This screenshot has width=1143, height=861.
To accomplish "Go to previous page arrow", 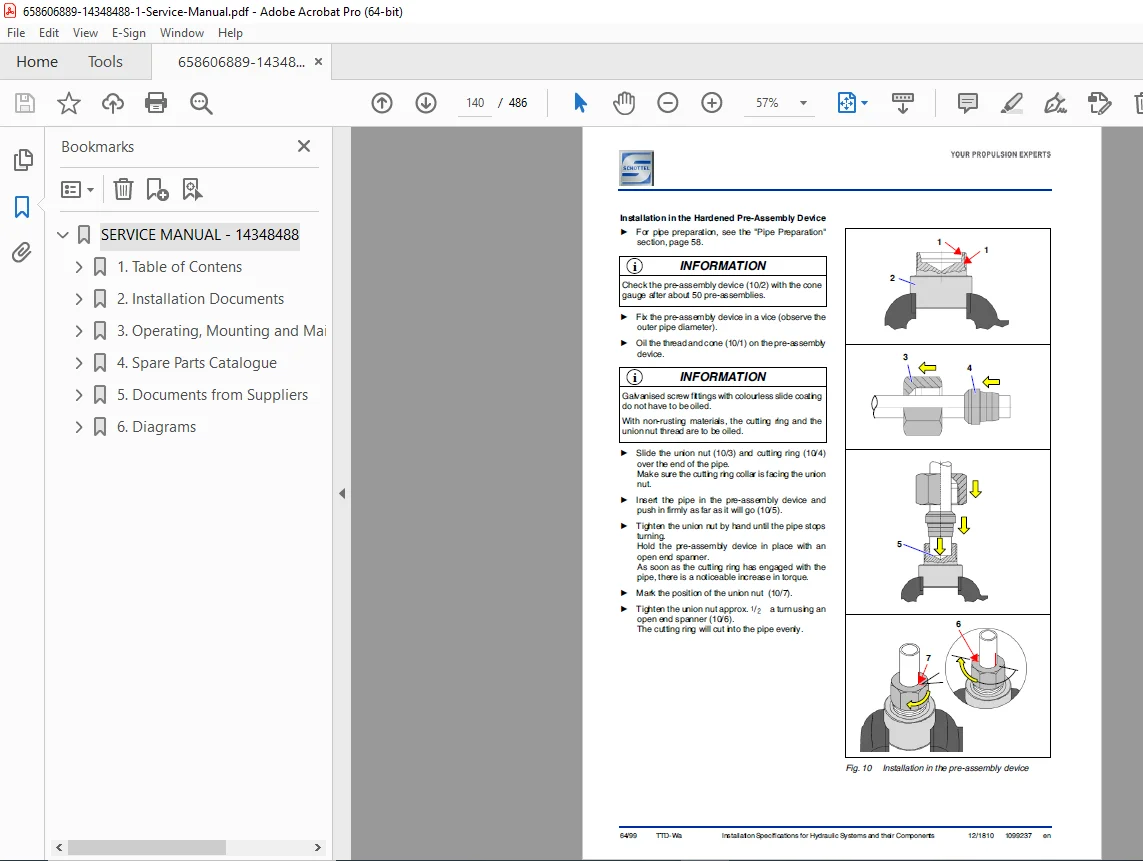I will coord(382,103).
